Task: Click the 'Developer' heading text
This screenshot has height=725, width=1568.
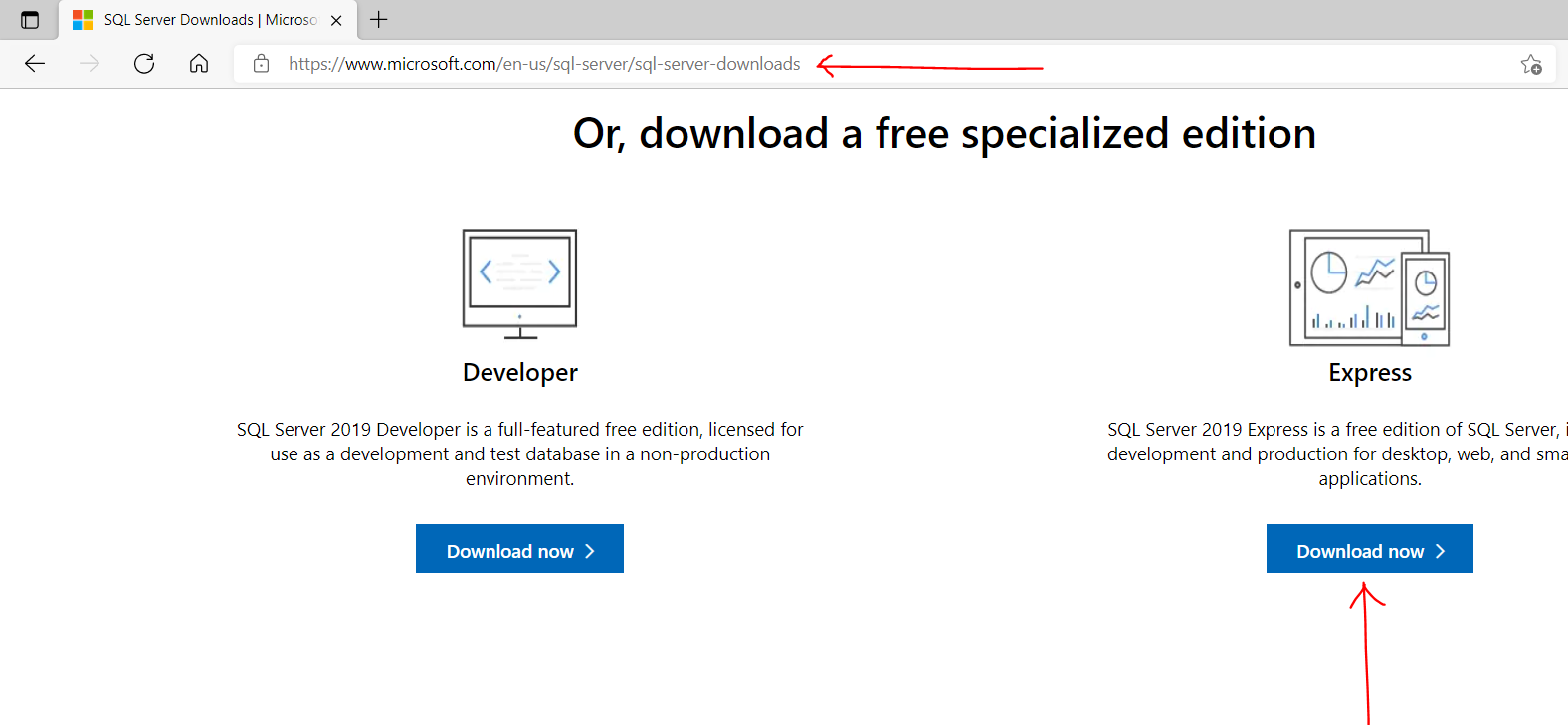Action: pos(519,372)
